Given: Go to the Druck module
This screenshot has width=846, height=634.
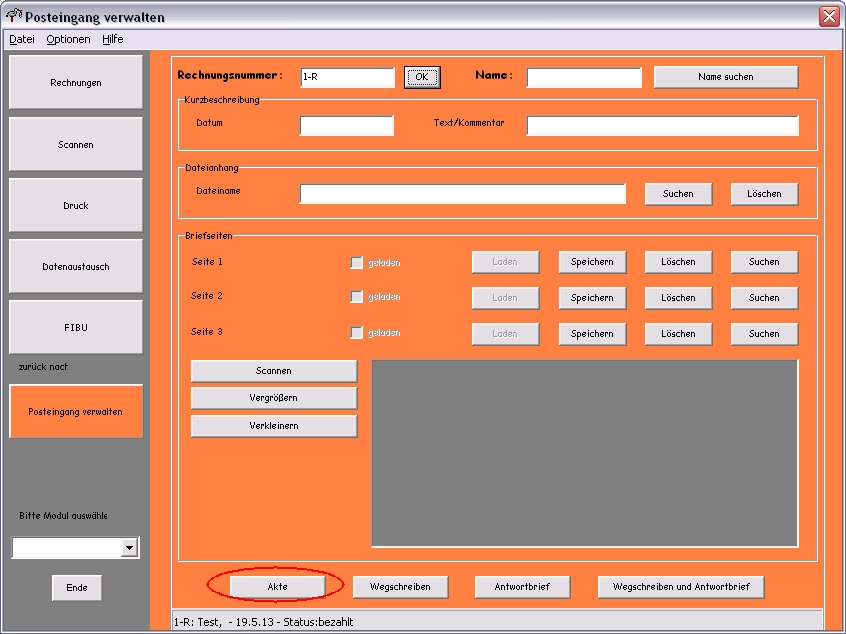Looking at the screenshot, I should [x=76, y=206].
